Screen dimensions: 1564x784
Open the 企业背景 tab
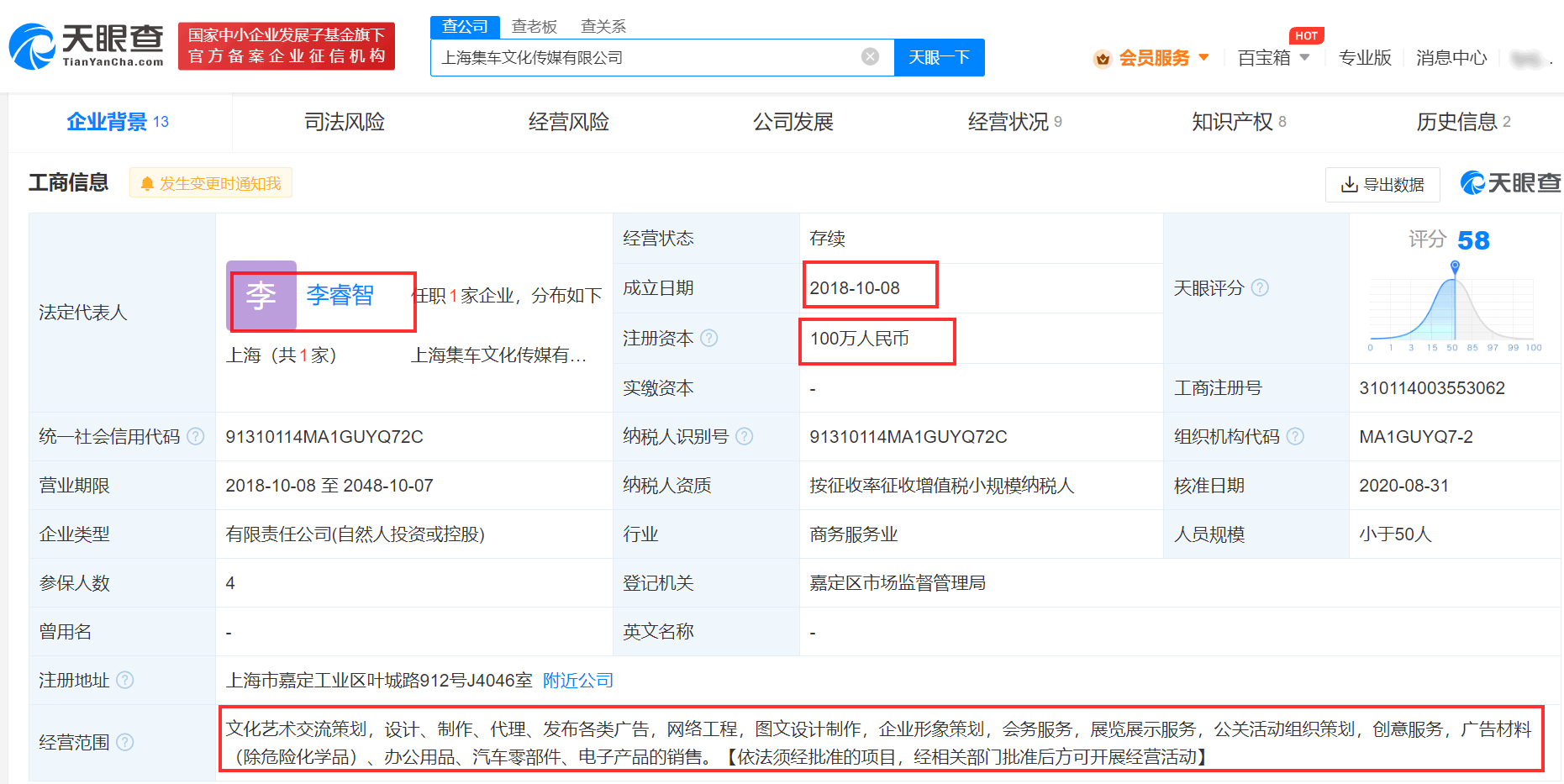(x=118, y=122)
